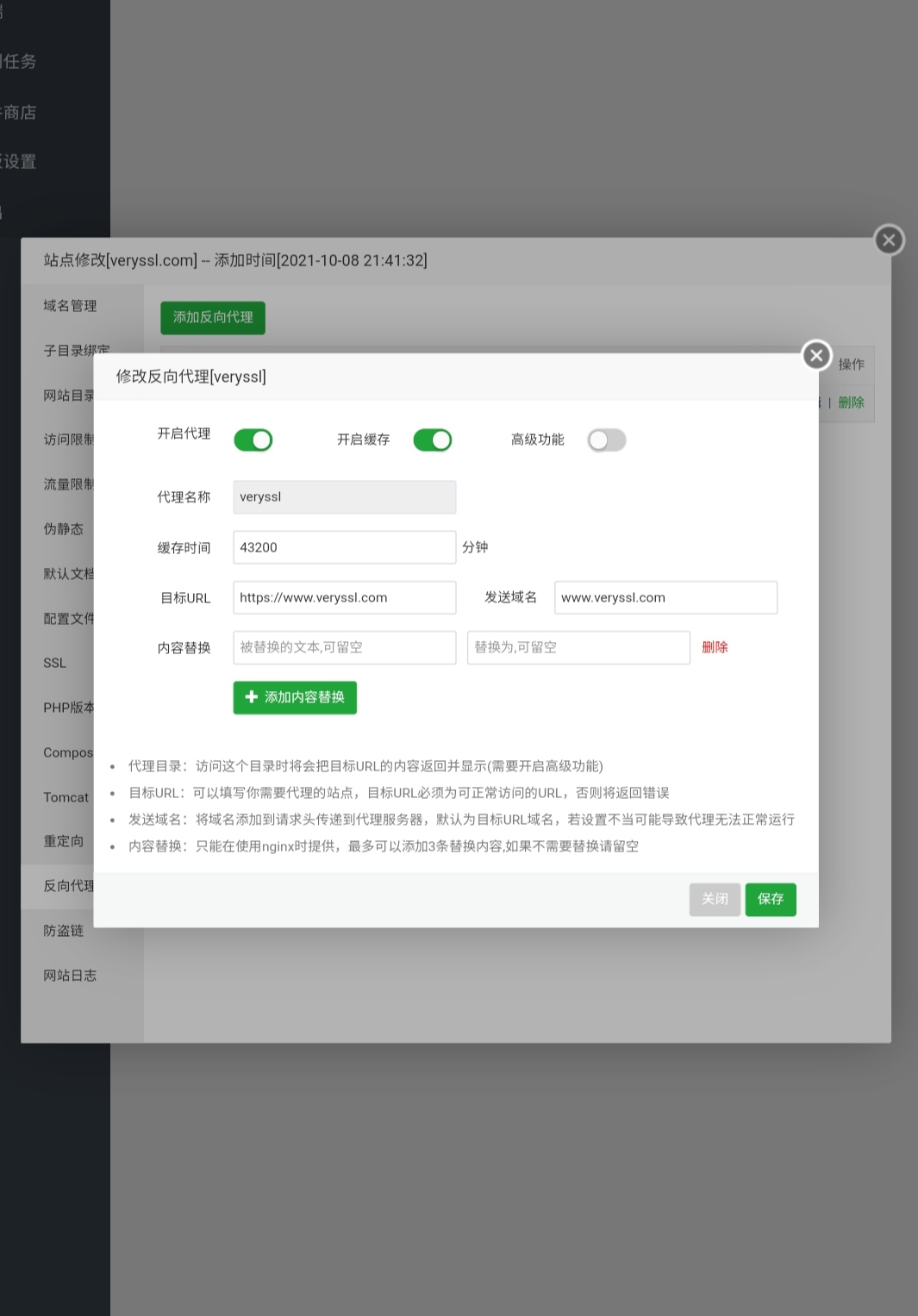Disable the 开启代理 switch
Viewport: 918px width, 1316px height.
tap(253, 440)
